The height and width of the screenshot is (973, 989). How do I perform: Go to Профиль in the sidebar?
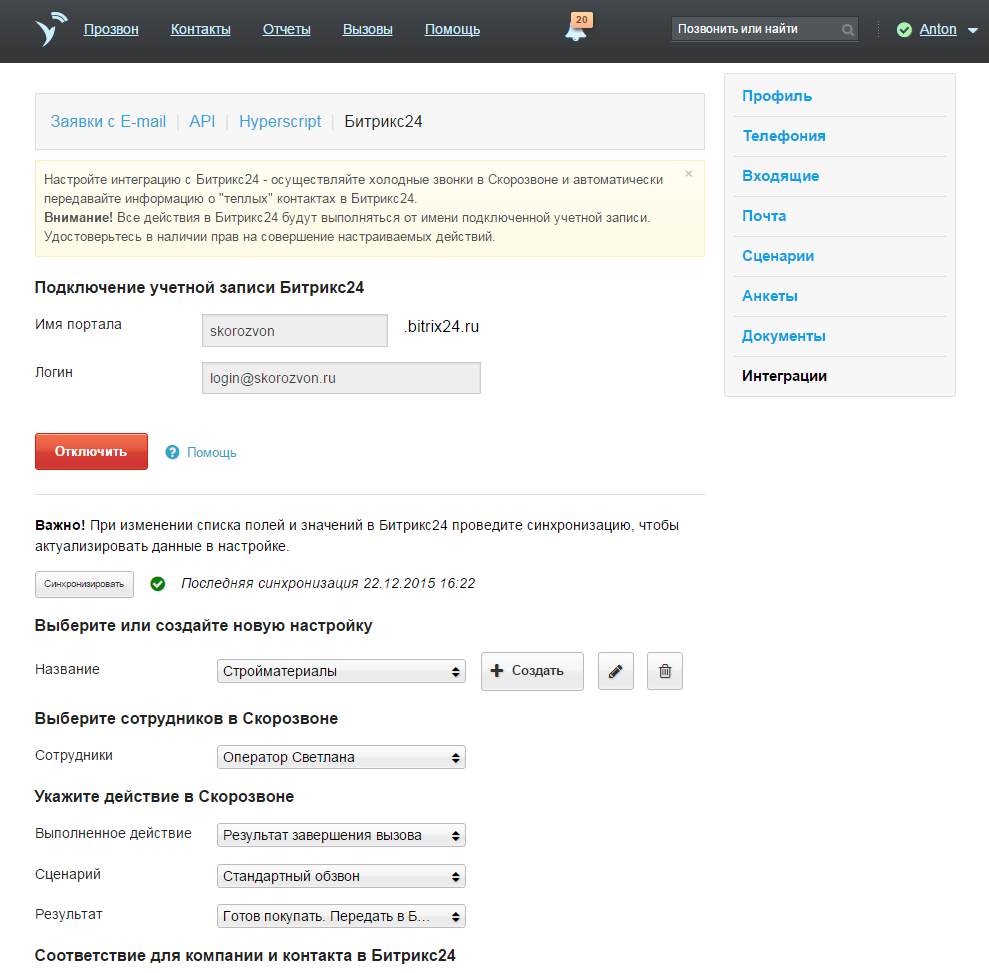tap(777, 96)
